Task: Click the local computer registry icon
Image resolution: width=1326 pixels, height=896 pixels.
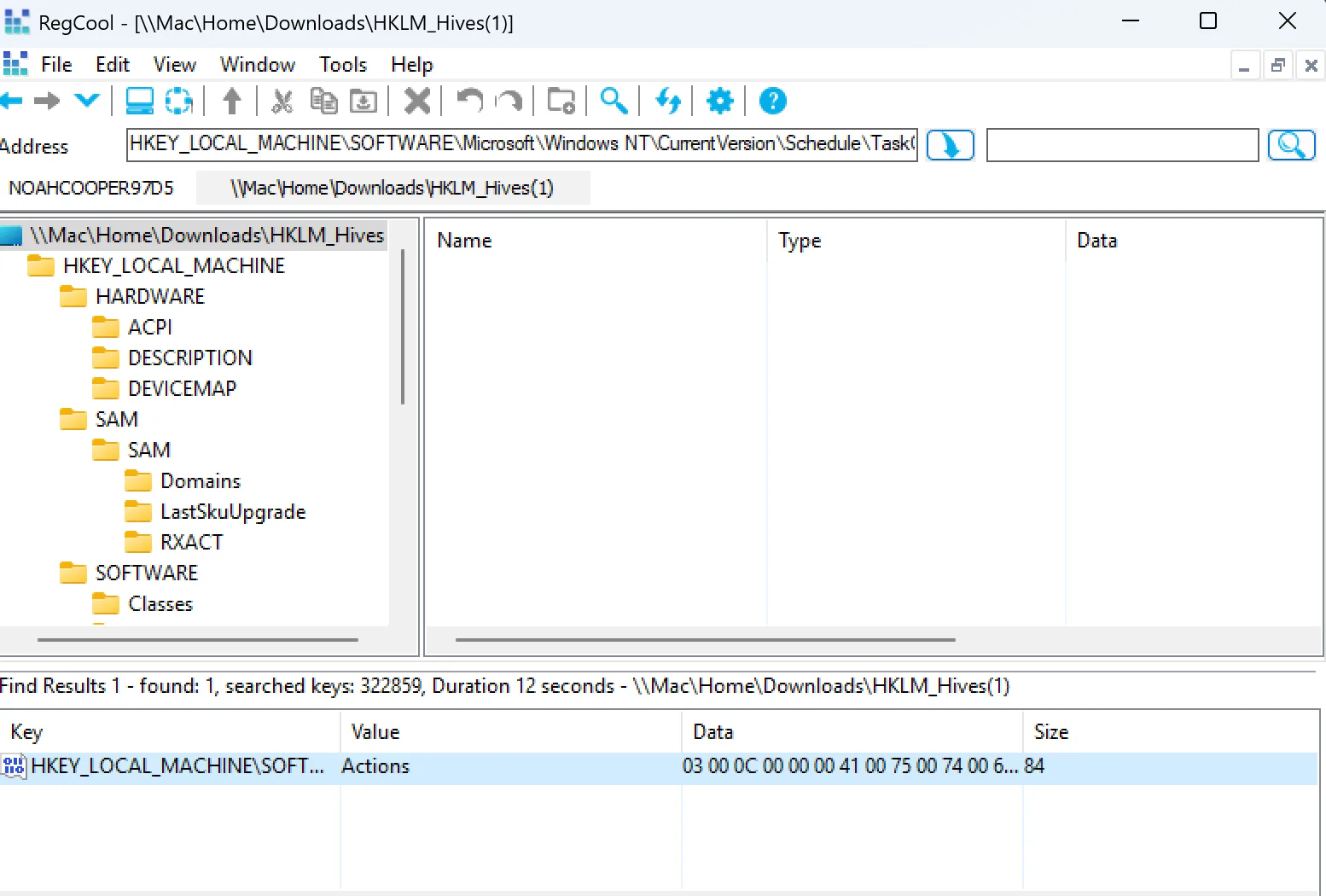Action: (x=139, y=102)
